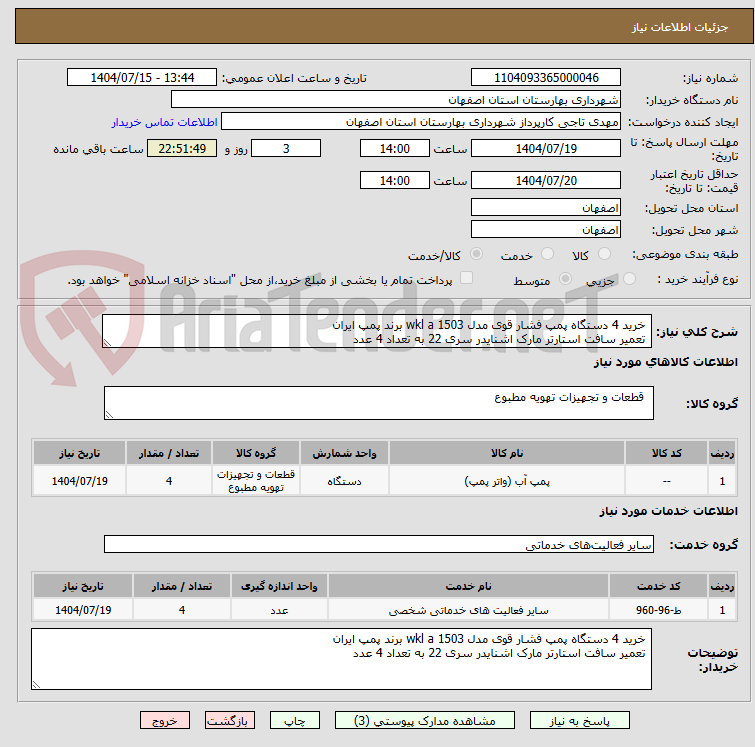755x747 pixels.
Task: Click the گروه کالا column header in goods table
Action: [x=256, y=453]
